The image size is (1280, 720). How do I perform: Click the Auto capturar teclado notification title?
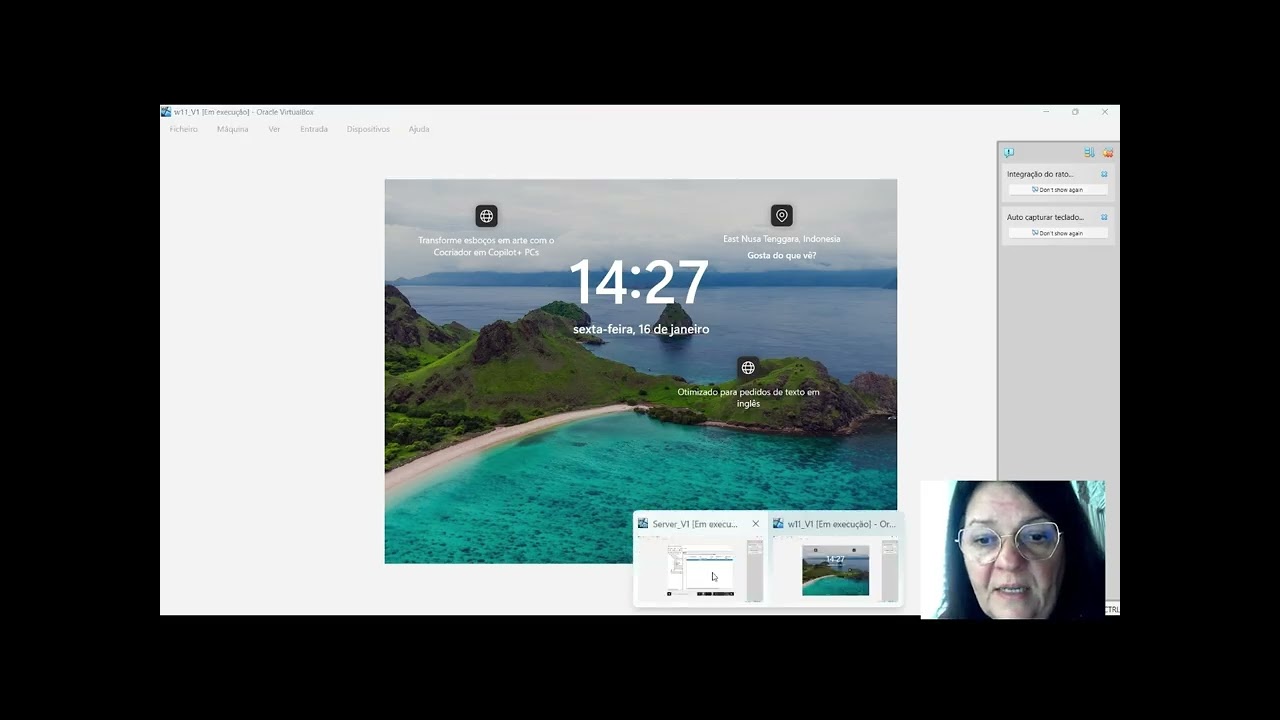[x=1045, y=217]
